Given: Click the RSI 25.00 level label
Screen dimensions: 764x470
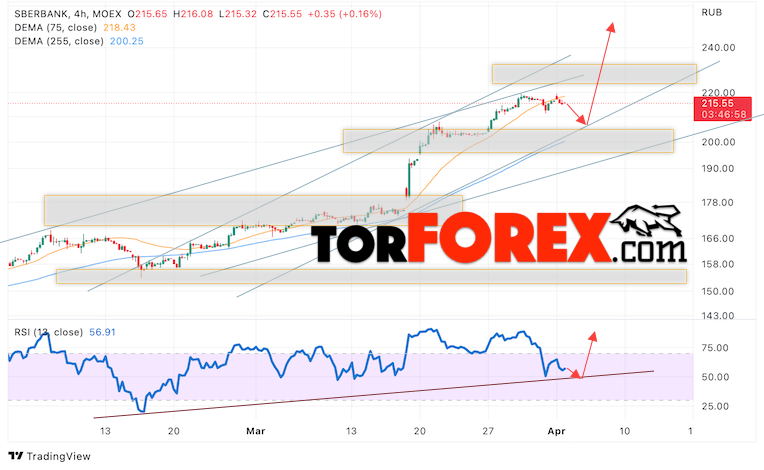Looking at the screenshot, I should pos(715,406).
